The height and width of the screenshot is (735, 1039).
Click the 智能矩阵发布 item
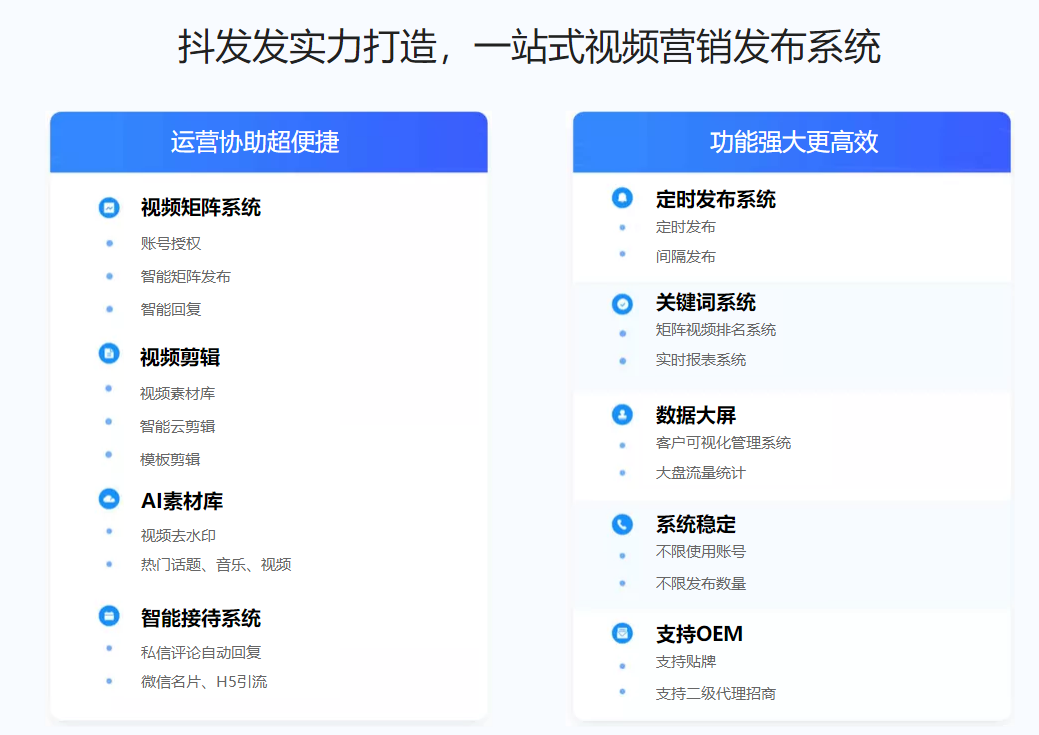(186, 277)
